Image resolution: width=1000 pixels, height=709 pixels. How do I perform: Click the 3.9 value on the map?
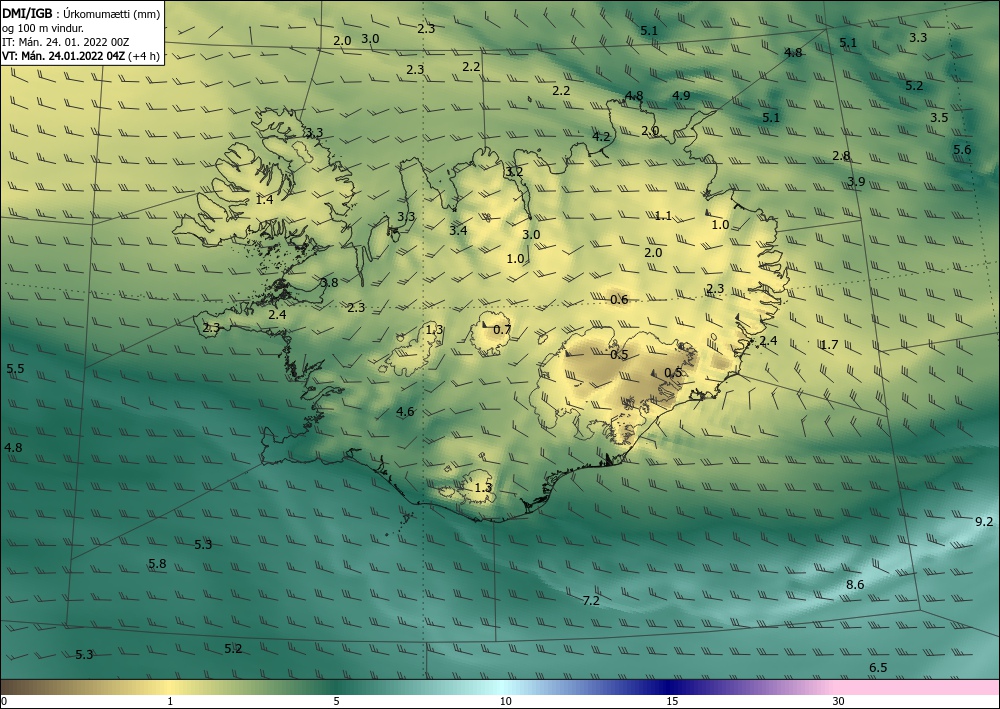coord(857,182)
